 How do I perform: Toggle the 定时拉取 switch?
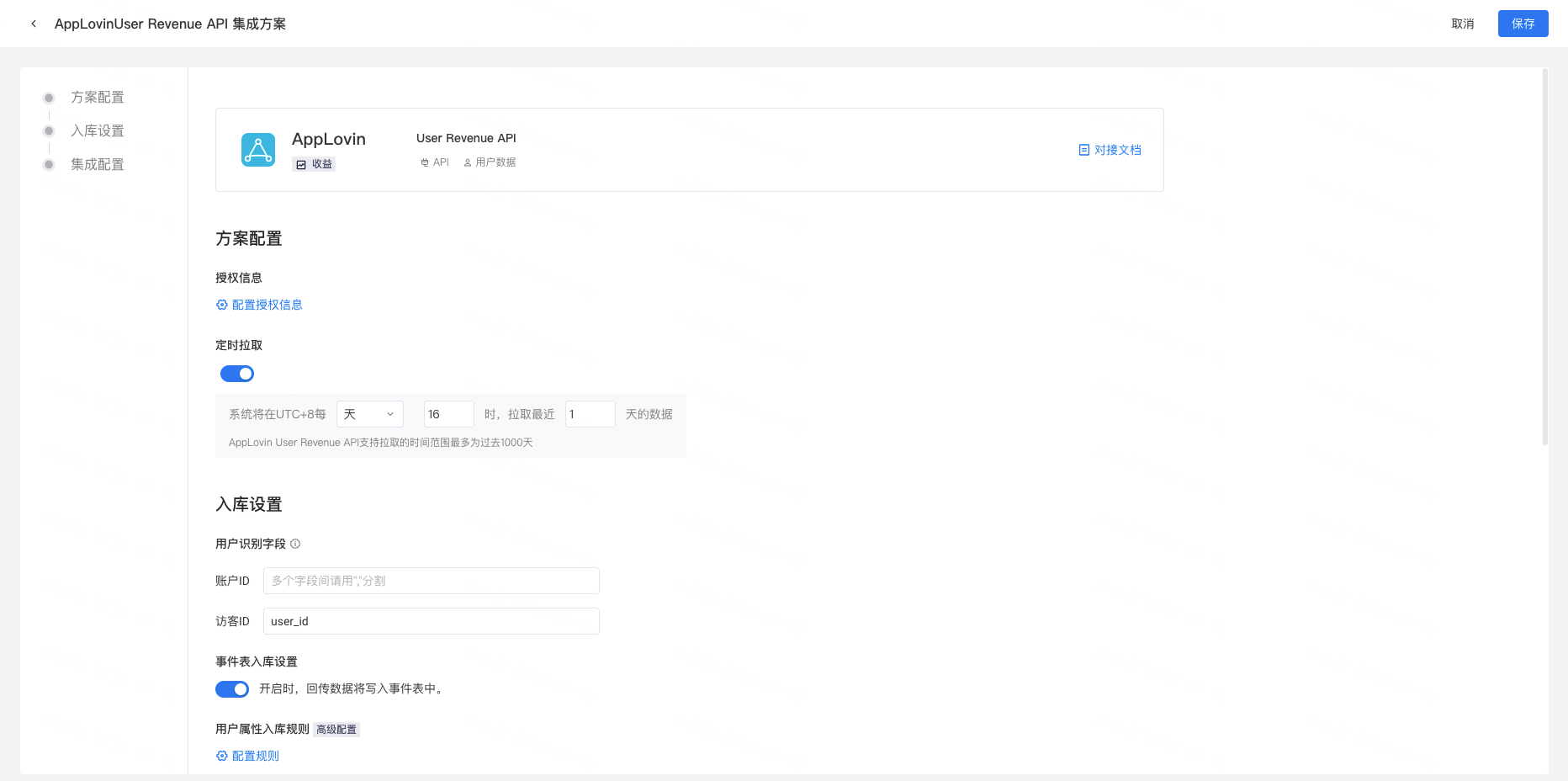(237, 374)
